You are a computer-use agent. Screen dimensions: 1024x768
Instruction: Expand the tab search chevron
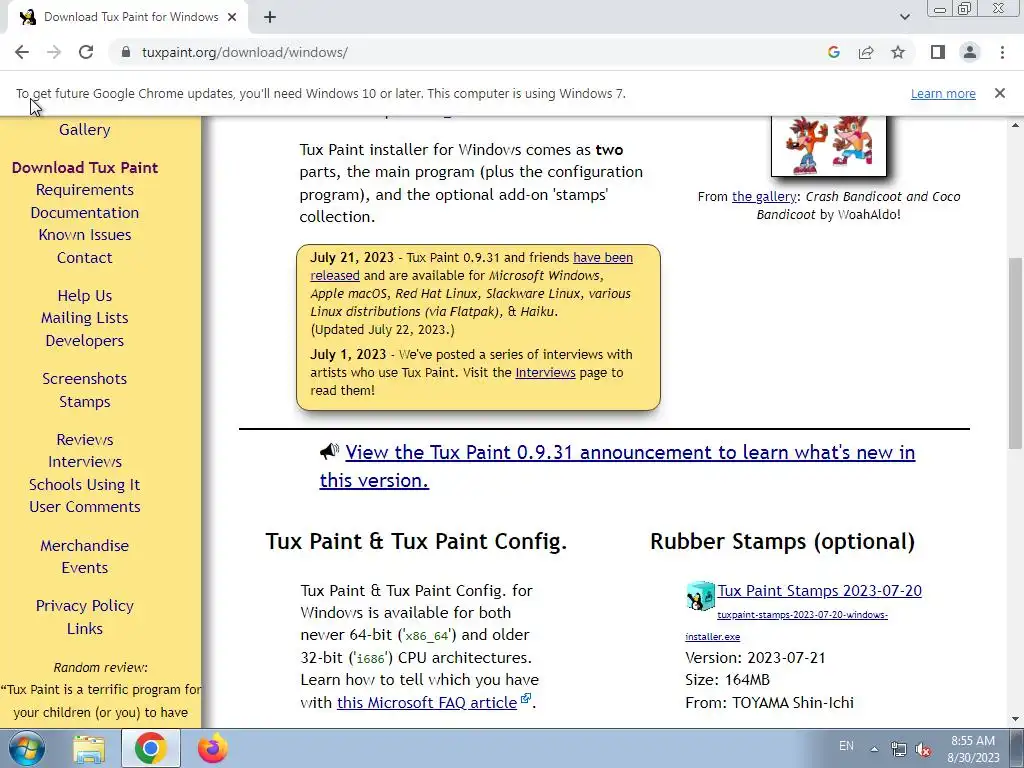pyautogui.click(x=904, y=17)
